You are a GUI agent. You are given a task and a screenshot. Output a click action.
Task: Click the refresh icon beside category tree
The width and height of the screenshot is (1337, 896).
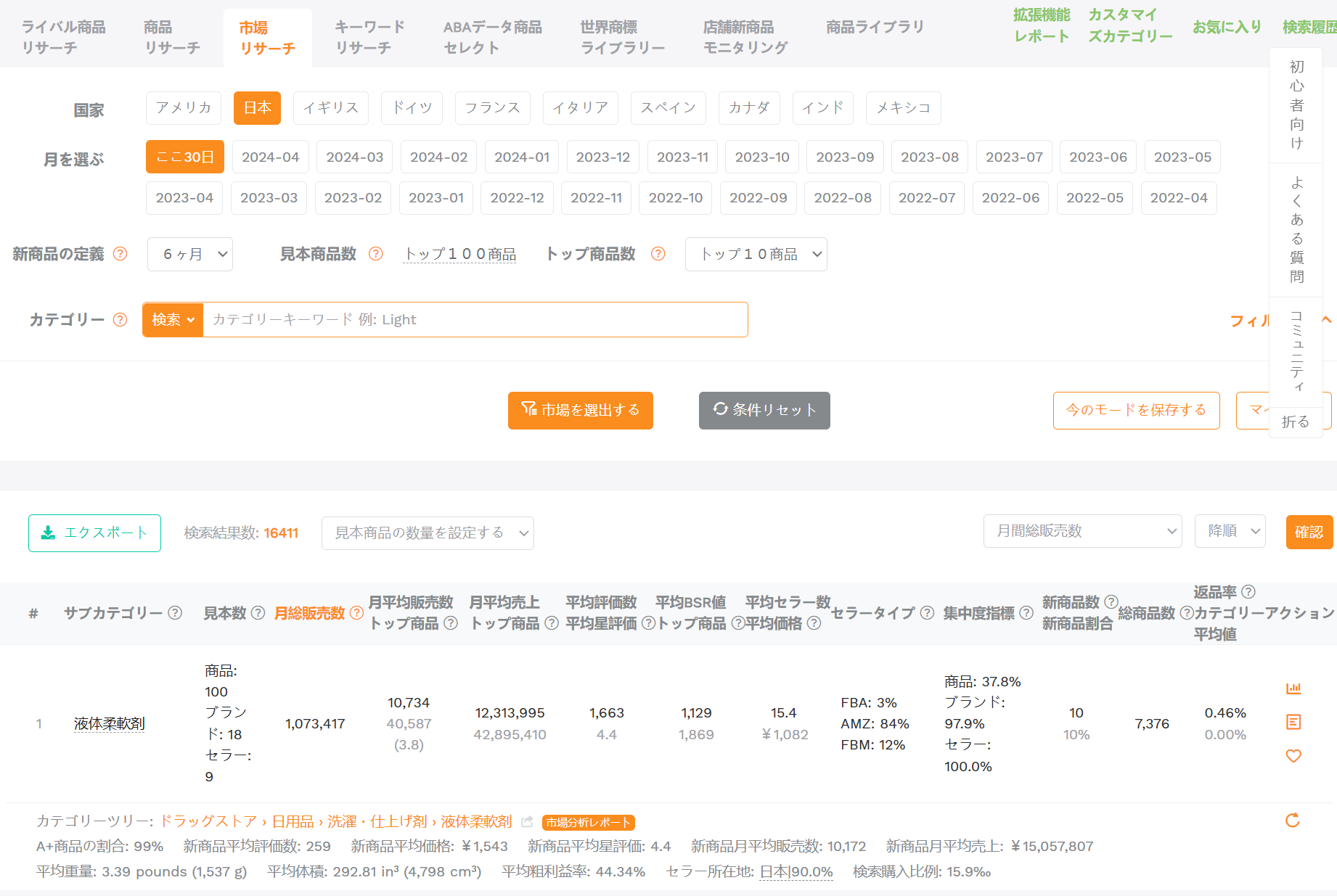click(x=1293, y=821)
